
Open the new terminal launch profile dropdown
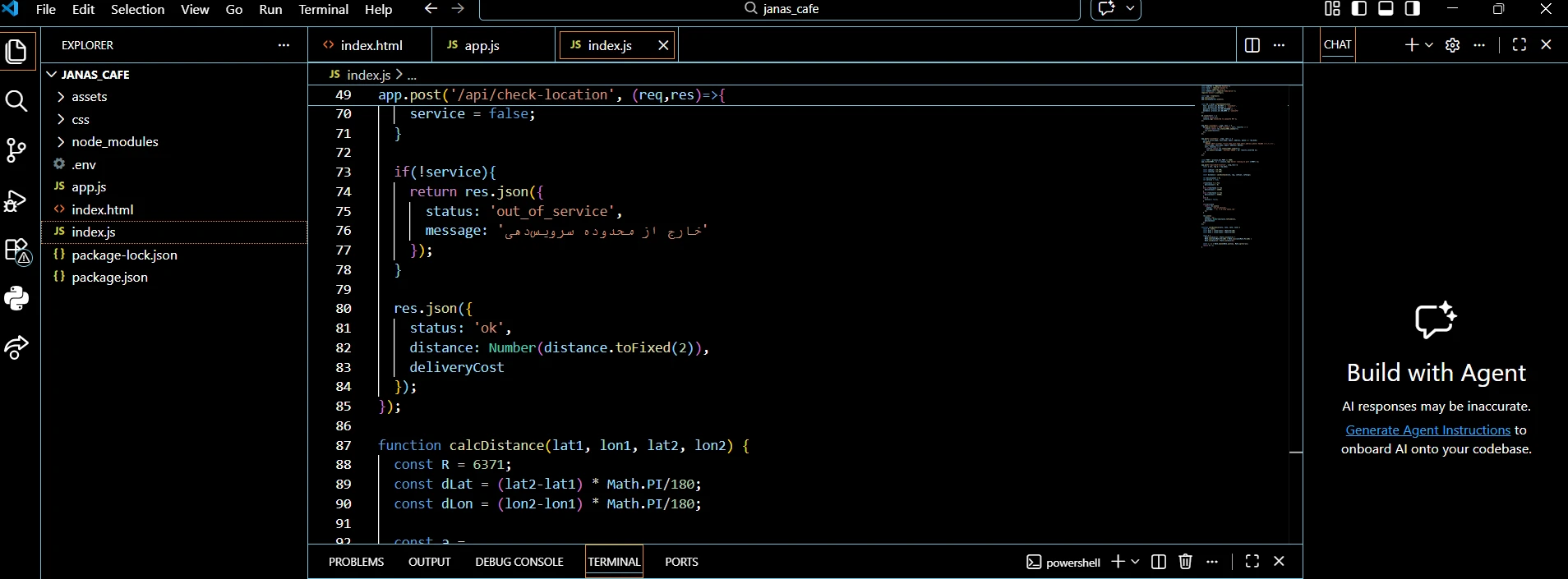tap(1135, 562)
